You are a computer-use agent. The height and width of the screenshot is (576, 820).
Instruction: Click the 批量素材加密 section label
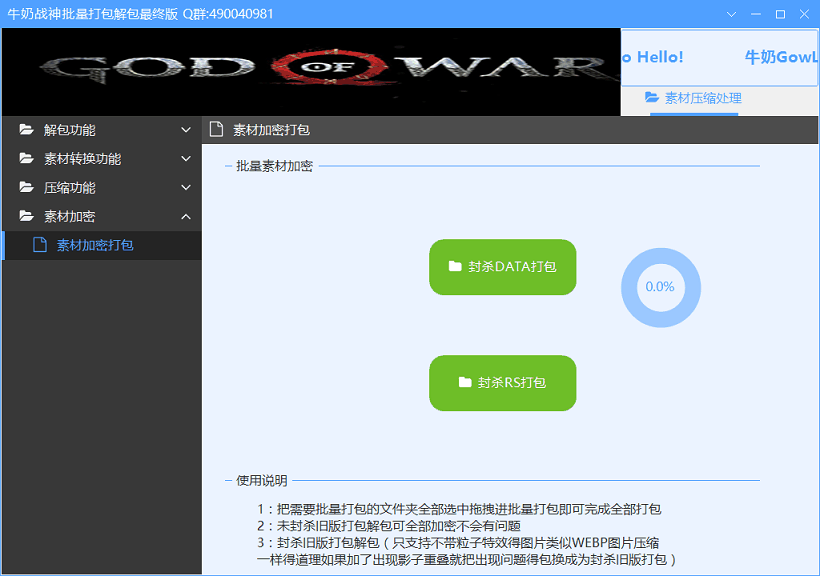274,166
